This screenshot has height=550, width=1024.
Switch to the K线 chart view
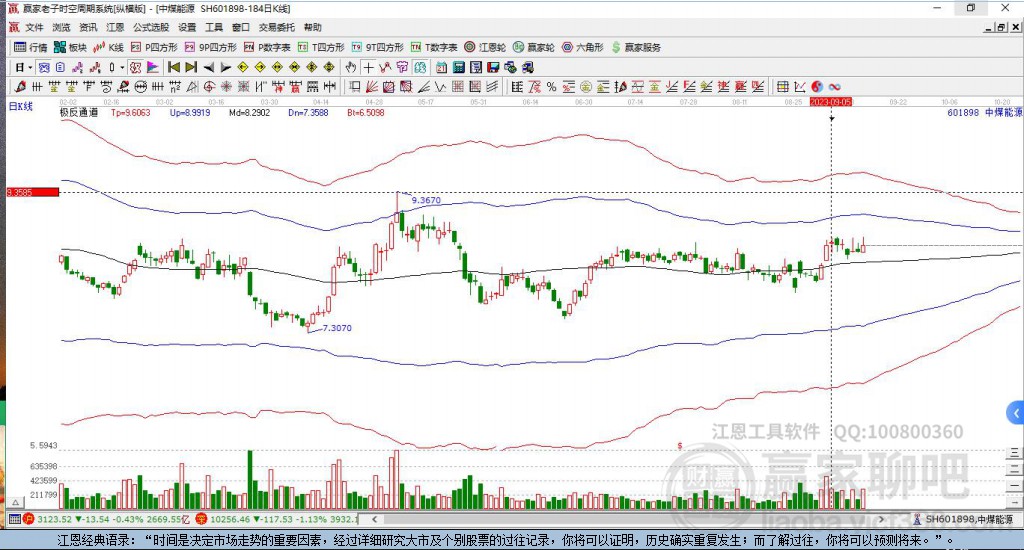[108, 47]
